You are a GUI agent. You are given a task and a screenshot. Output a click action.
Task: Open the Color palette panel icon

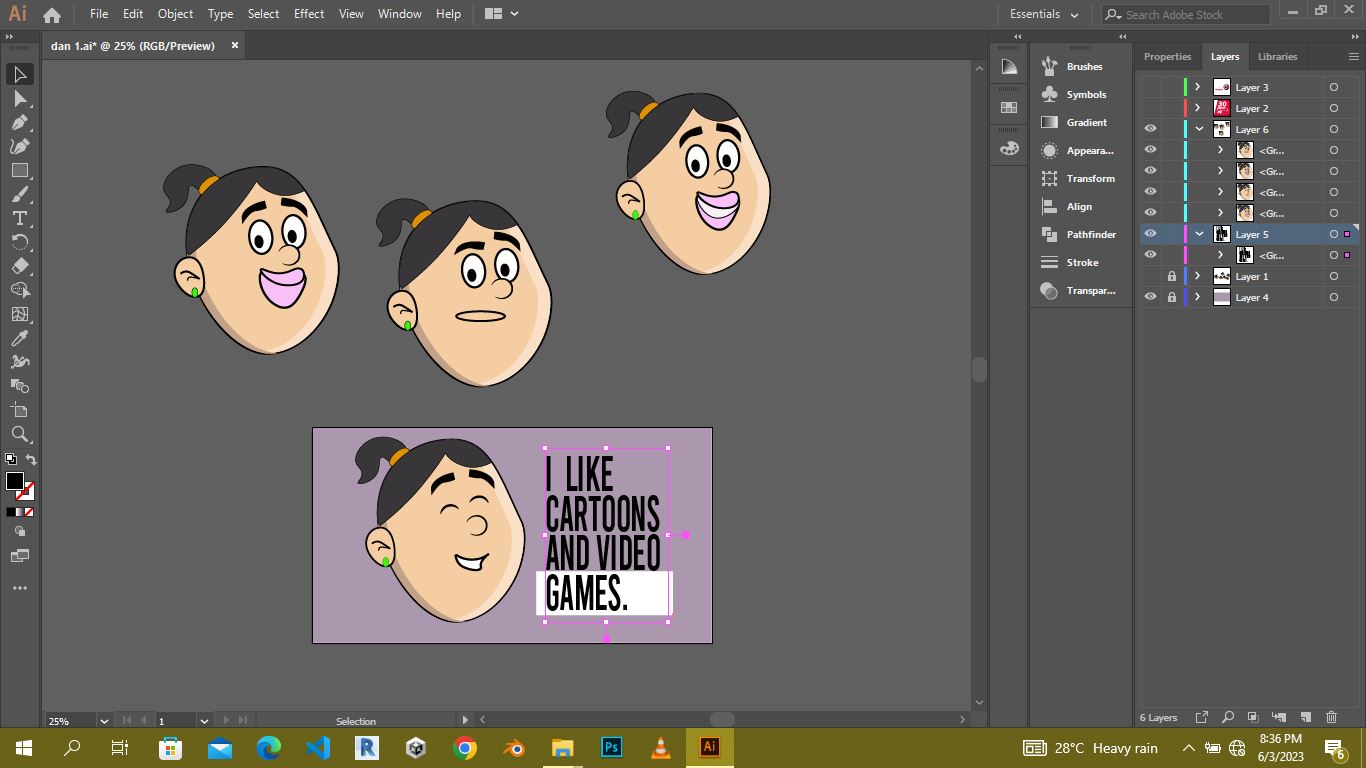[x=1009, y=148]
